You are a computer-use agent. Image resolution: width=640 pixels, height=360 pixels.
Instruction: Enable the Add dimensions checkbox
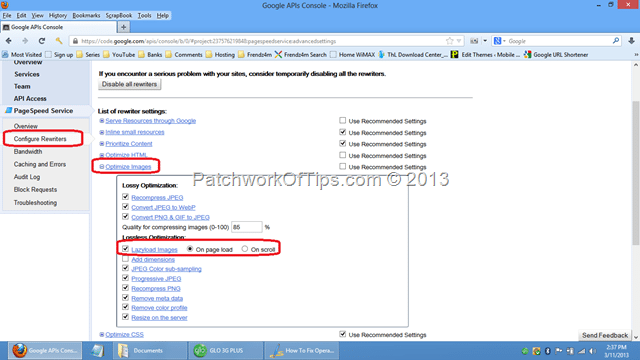pos(125,259)
